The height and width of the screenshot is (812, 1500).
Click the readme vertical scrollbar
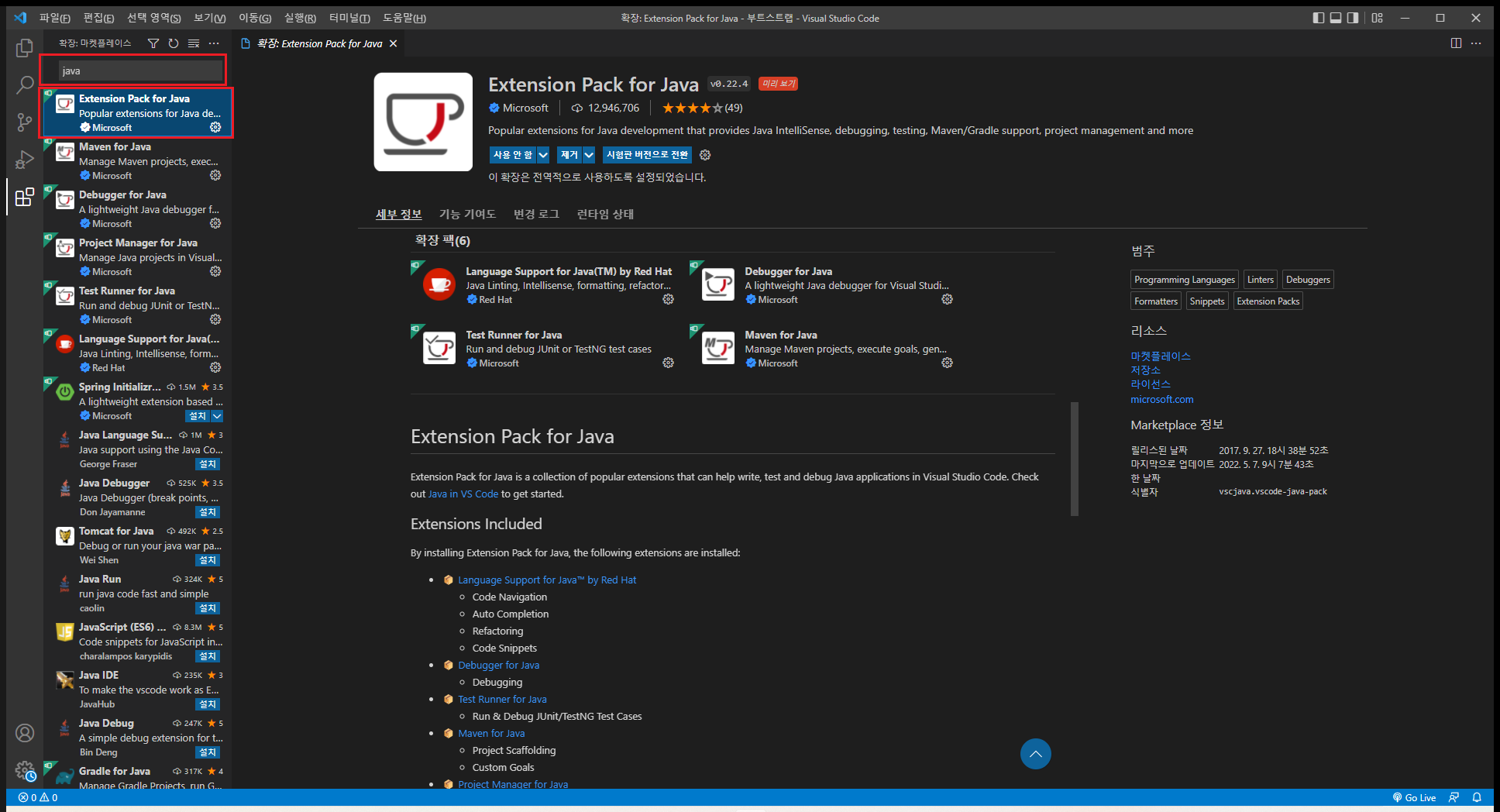[1074, 459]
